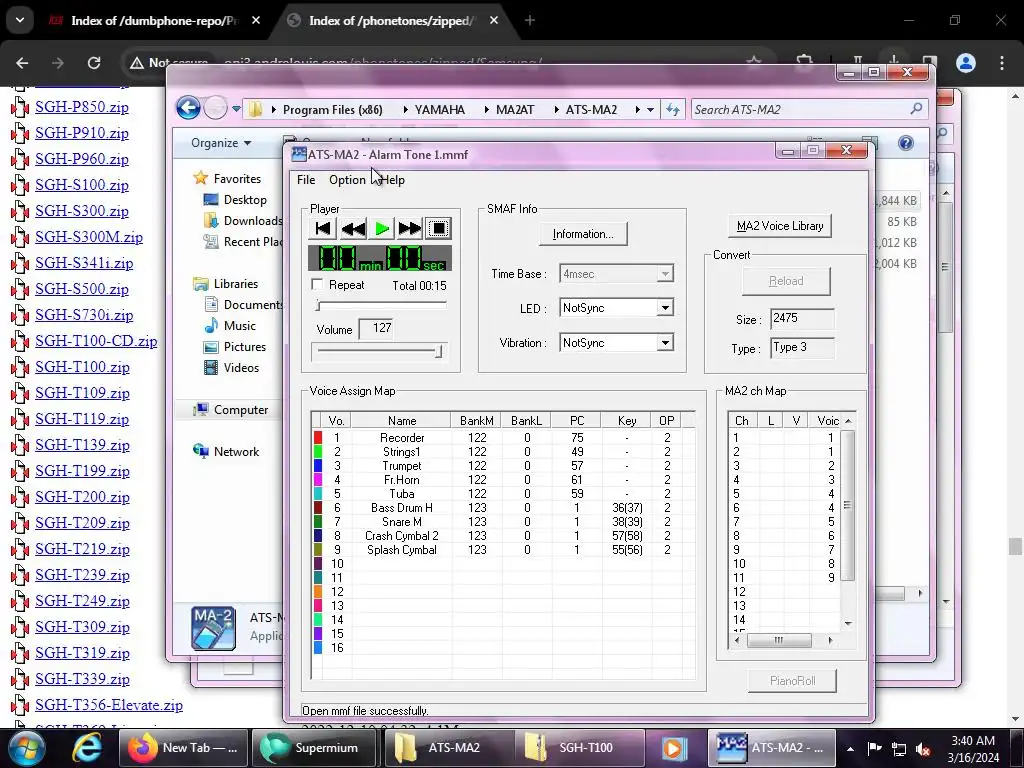The image size is (1024, 768).
Task: Click the blue swatch for Trumpet voice
Action: point(318,466)
